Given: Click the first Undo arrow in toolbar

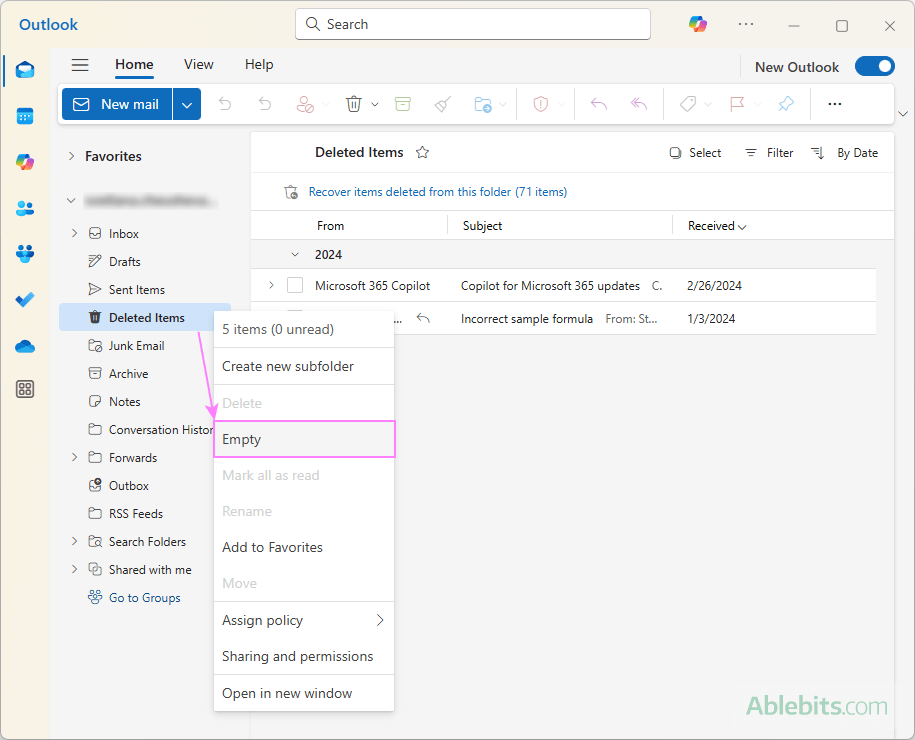Looking at the screenshot, I should pos(225,104).
